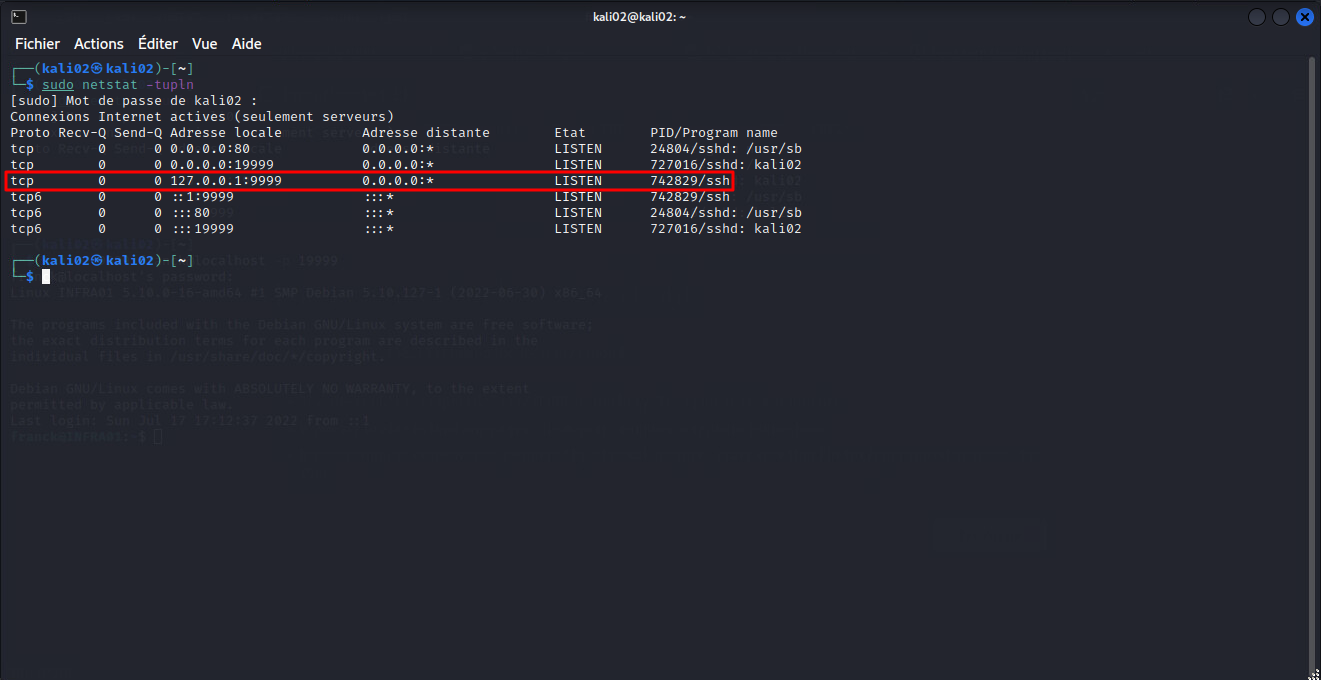Click the PID/Program name column header
This screenshot has width=1321, height=680.
click(x=713, y=133)
